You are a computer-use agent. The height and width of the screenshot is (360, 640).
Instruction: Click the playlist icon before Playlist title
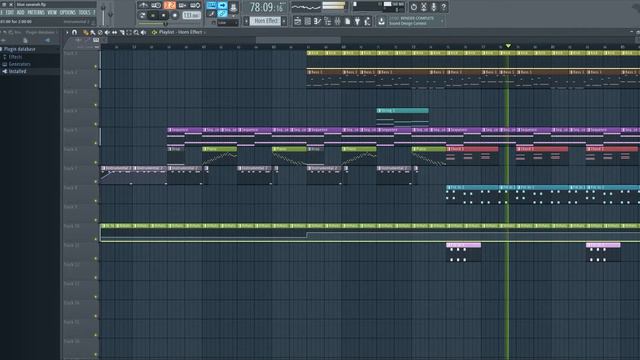154,32
